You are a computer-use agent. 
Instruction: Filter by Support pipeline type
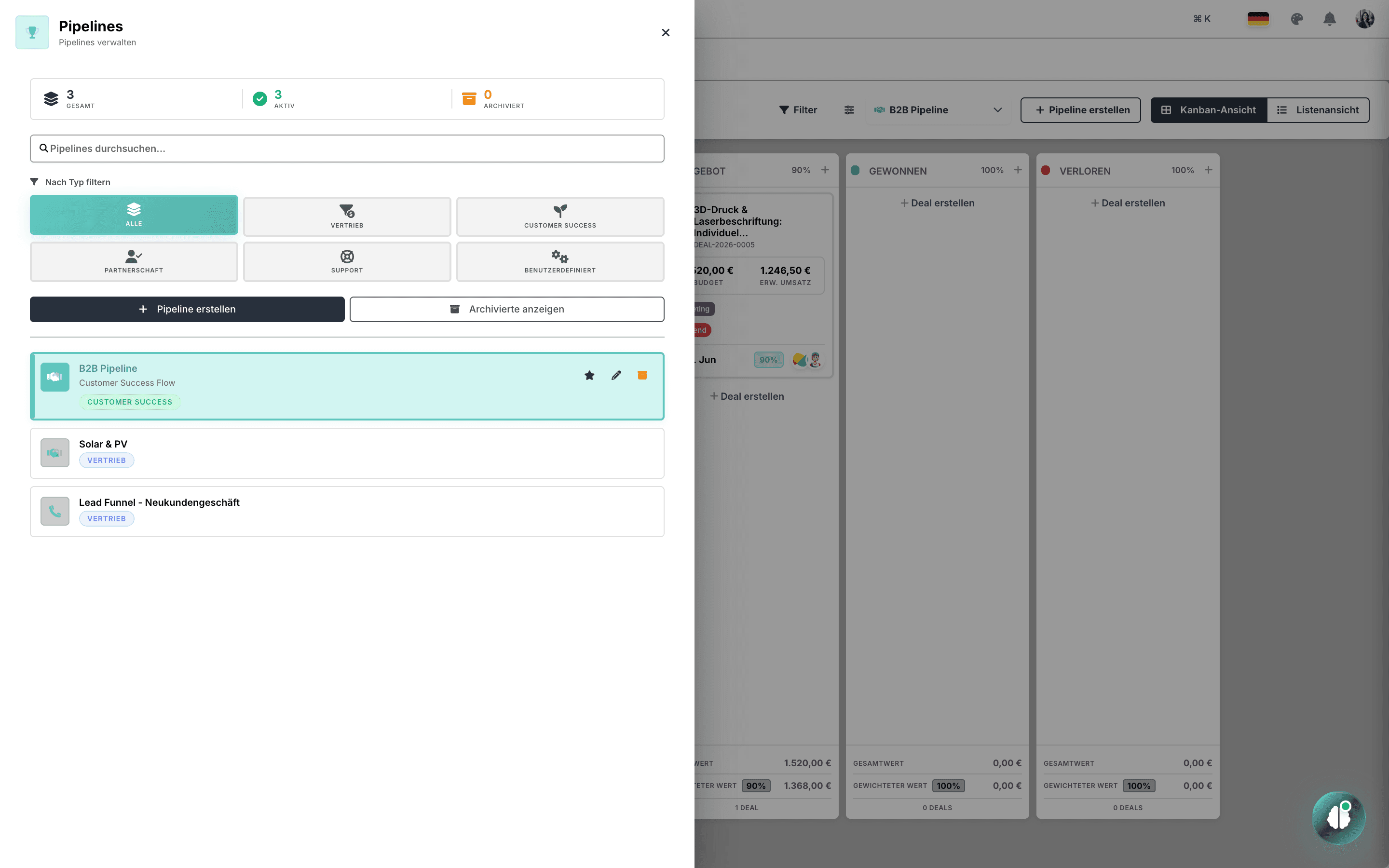point(347,261)
